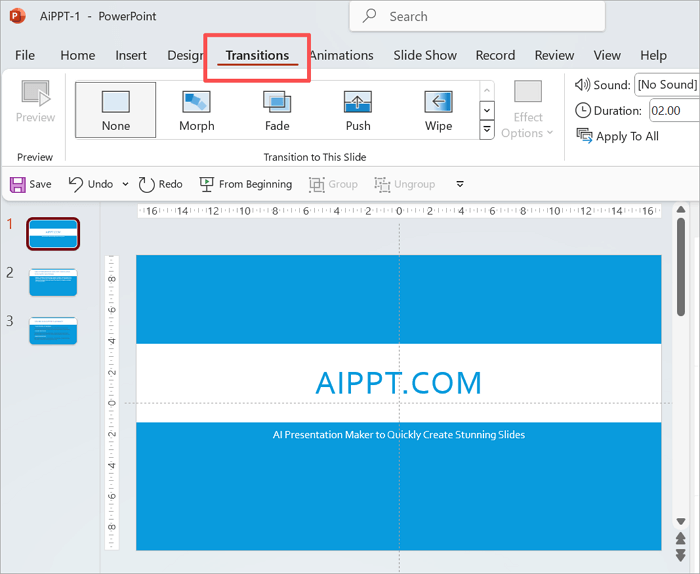Select the None transition
Viewport: 700px width, 574px height.
116,110
